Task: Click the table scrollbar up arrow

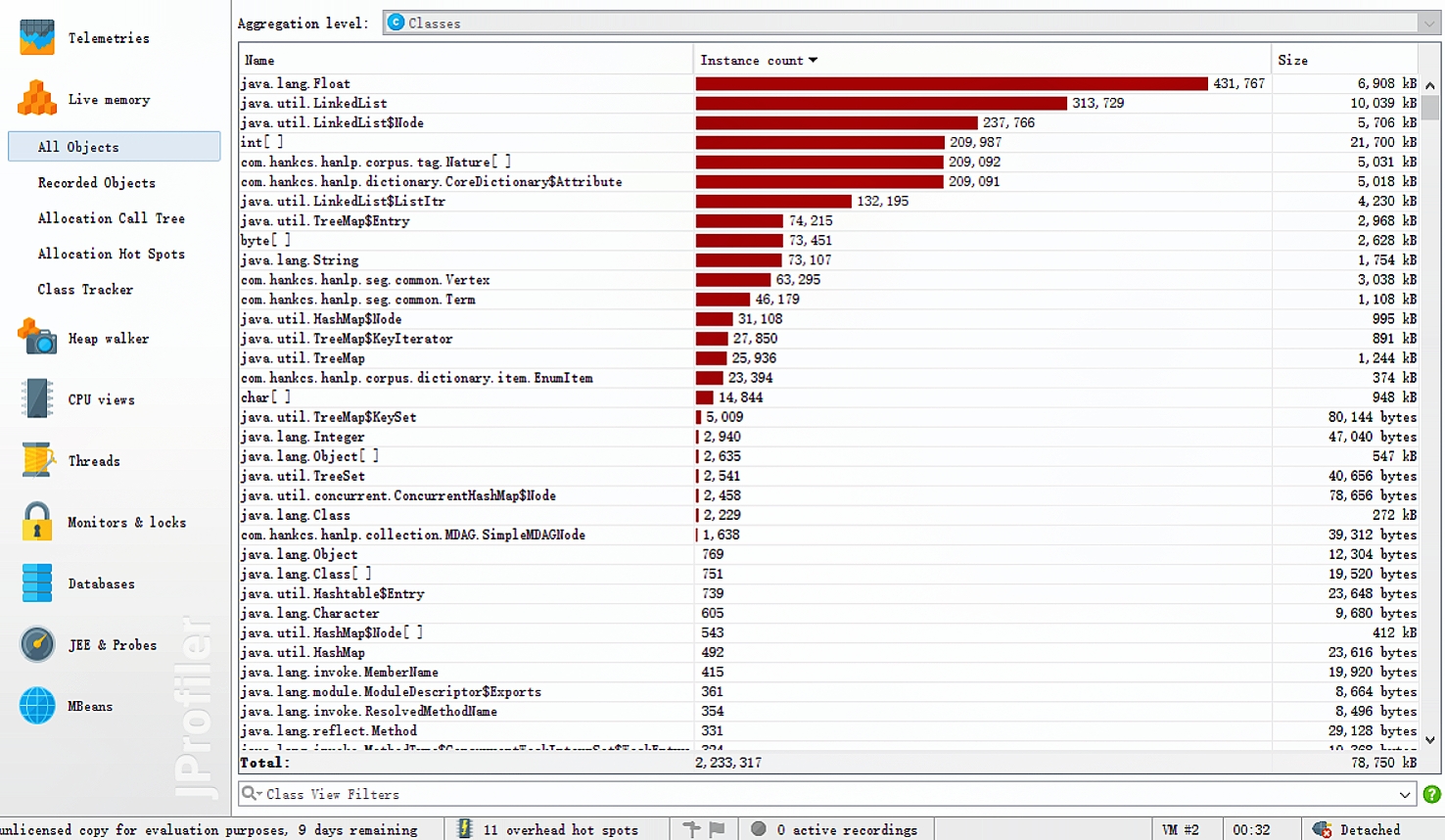Action: click(x=1430, y=85)
